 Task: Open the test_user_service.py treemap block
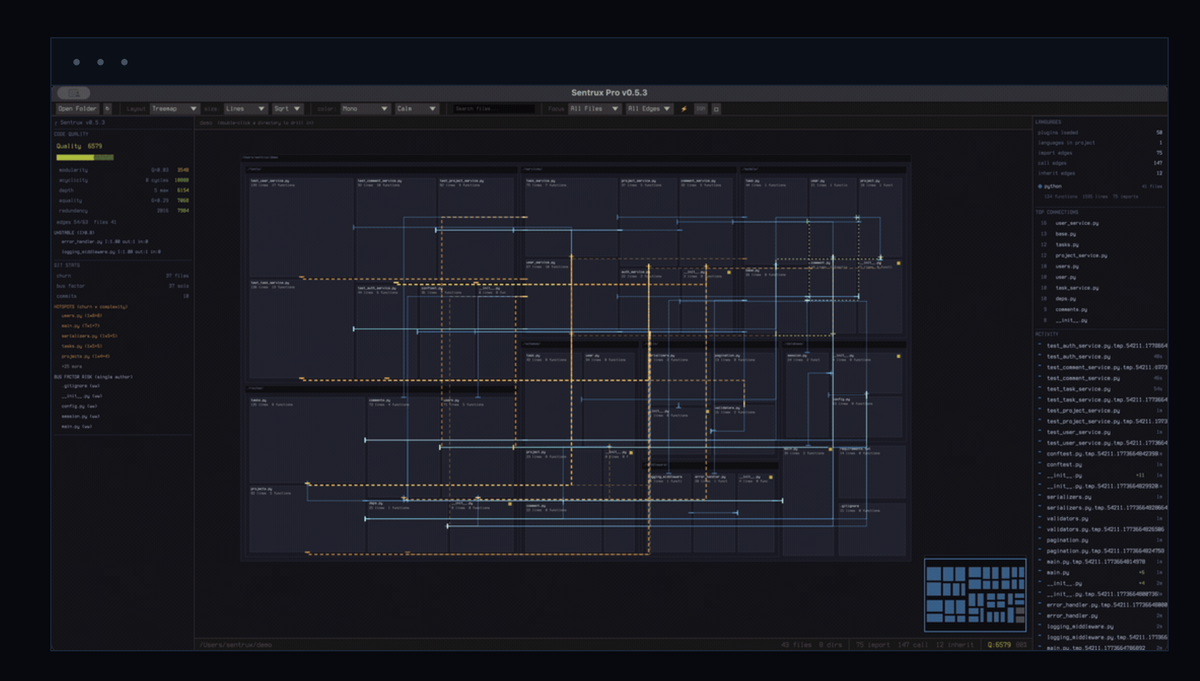click(x=301, y=228)
